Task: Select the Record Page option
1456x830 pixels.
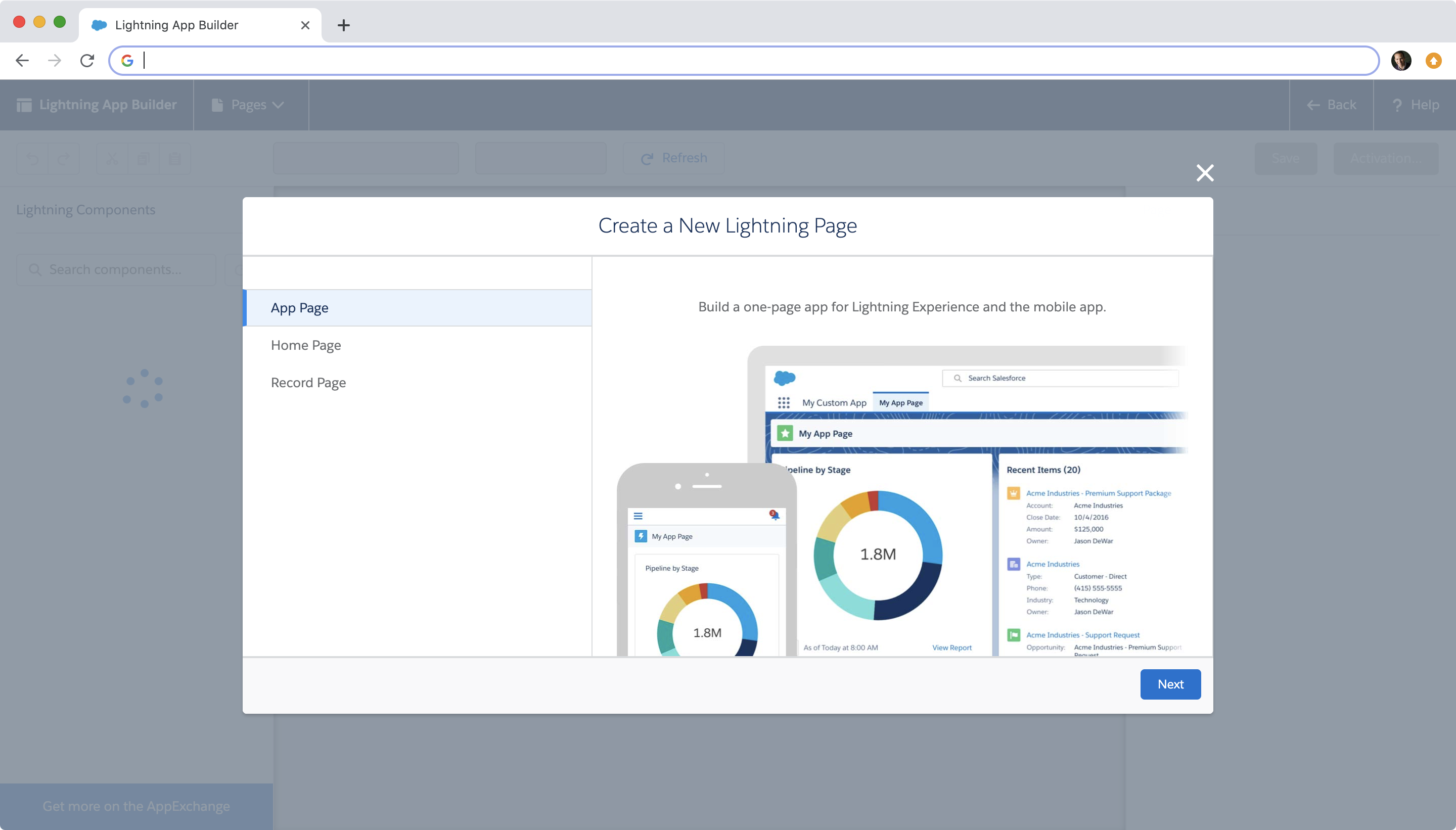Action: point(417,383)
